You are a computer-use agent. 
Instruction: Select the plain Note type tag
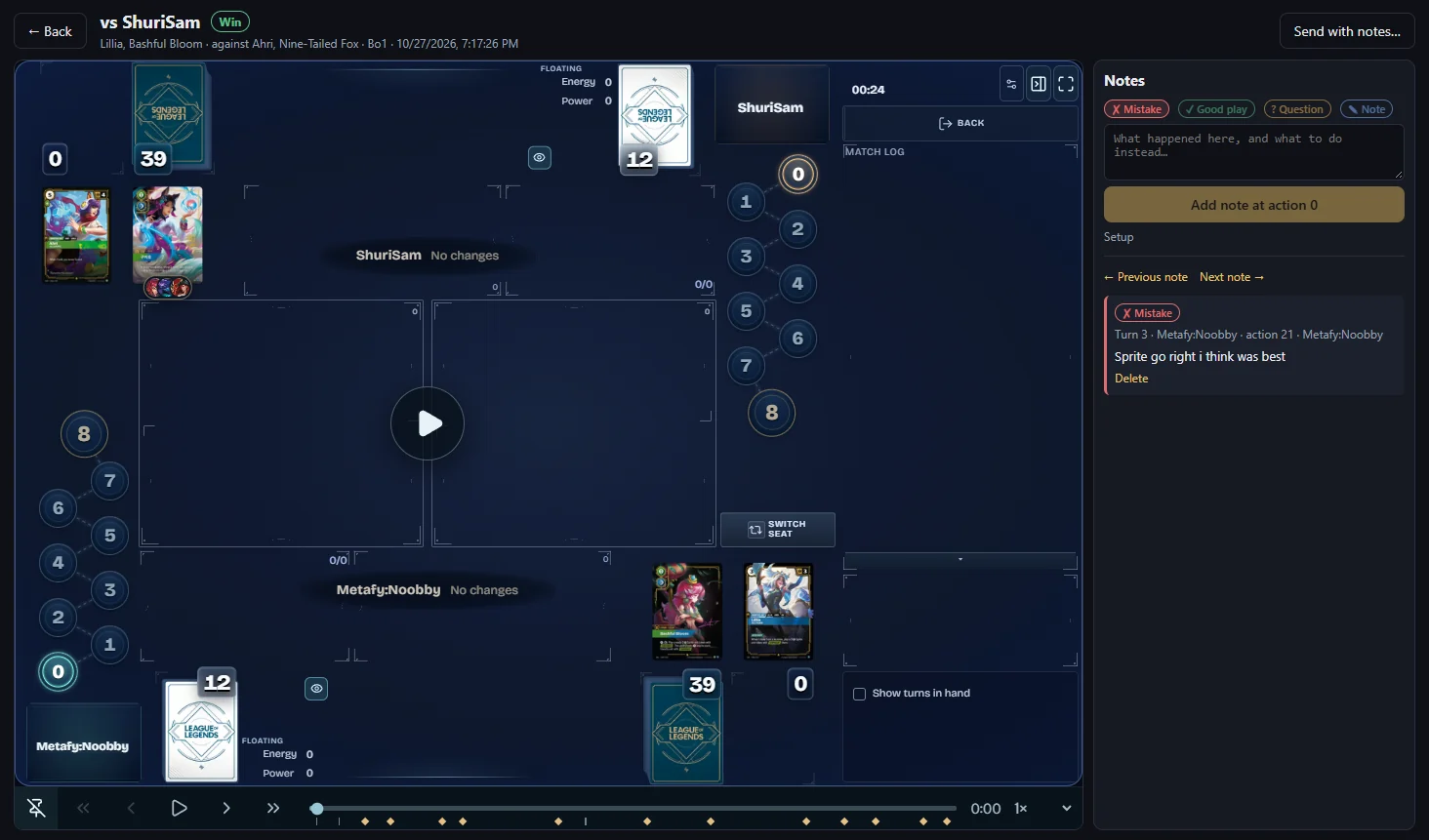tap(1367, 109)
